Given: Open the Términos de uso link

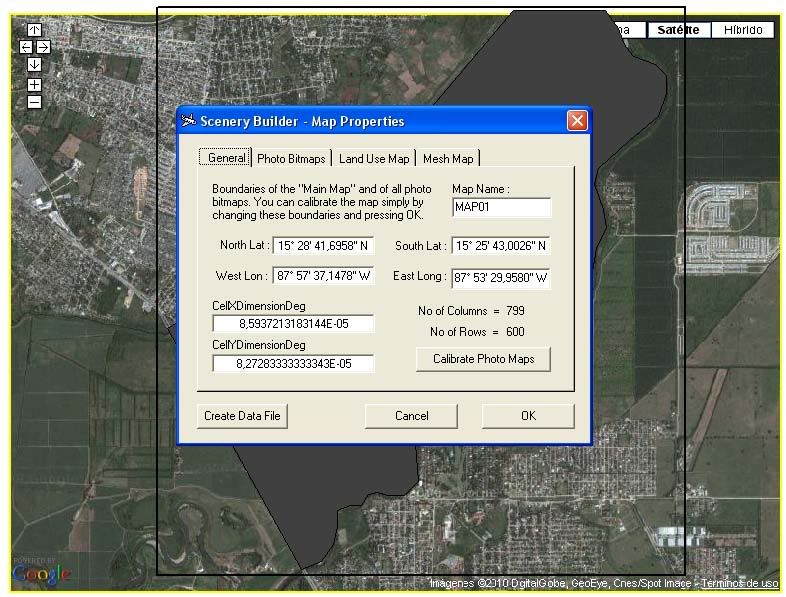Looking at the screenshot, I should pos(739,583).
